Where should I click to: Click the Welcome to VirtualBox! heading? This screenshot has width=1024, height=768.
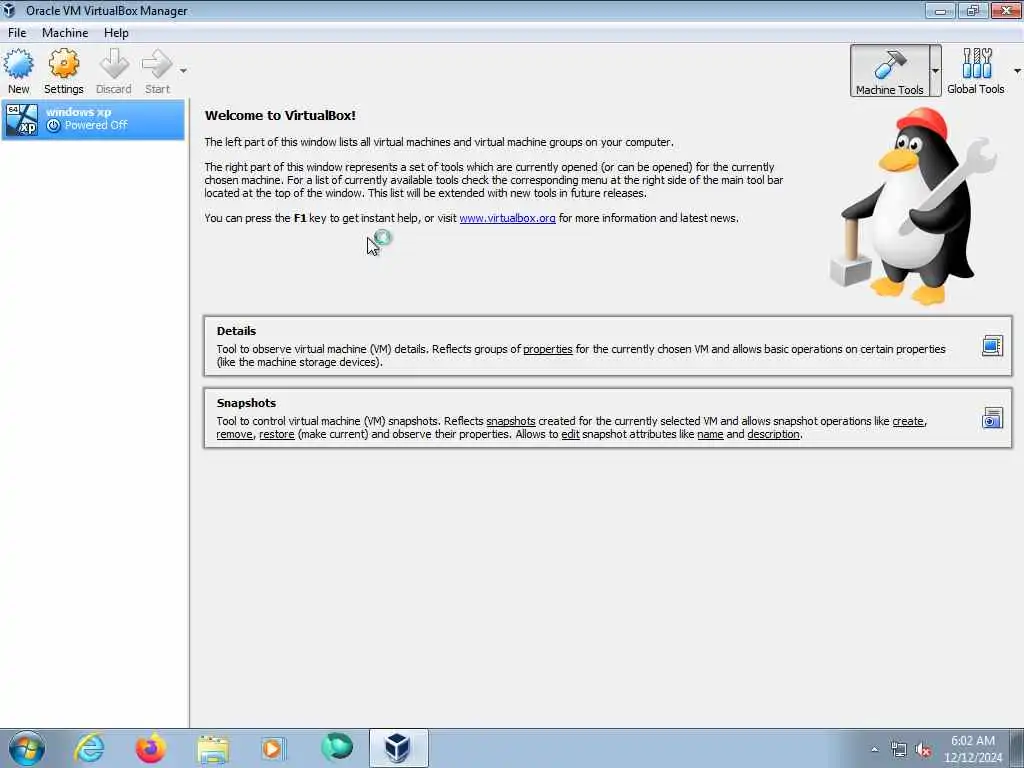click(280, 116)
